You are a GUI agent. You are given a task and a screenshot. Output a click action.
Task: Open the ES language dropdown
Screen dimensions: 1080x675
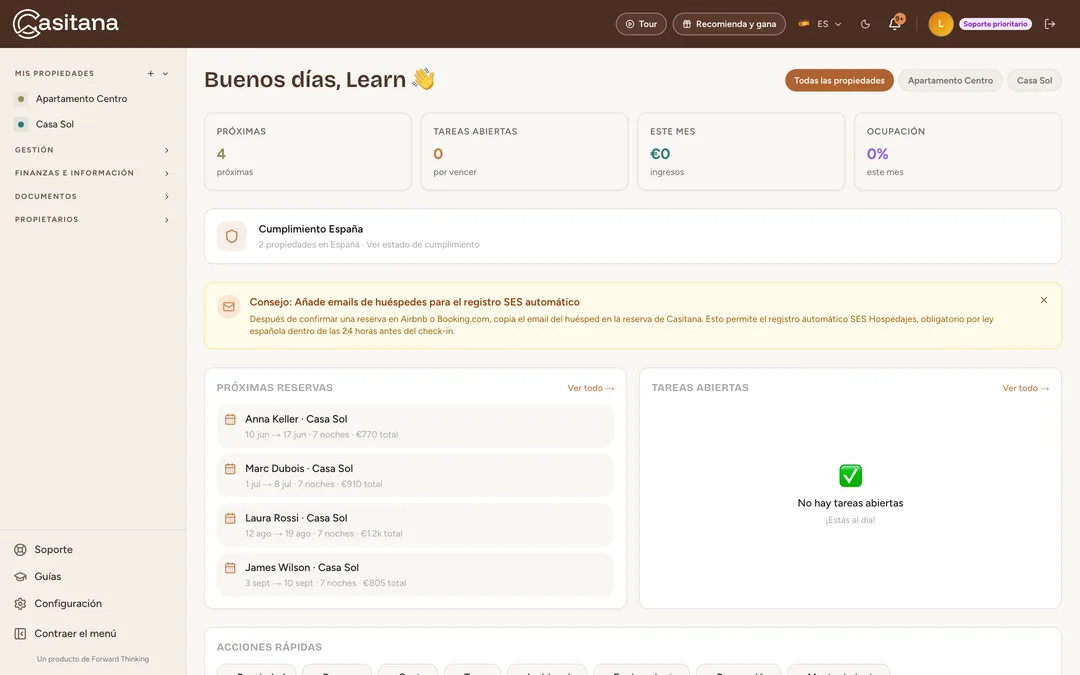coord(820,24)
